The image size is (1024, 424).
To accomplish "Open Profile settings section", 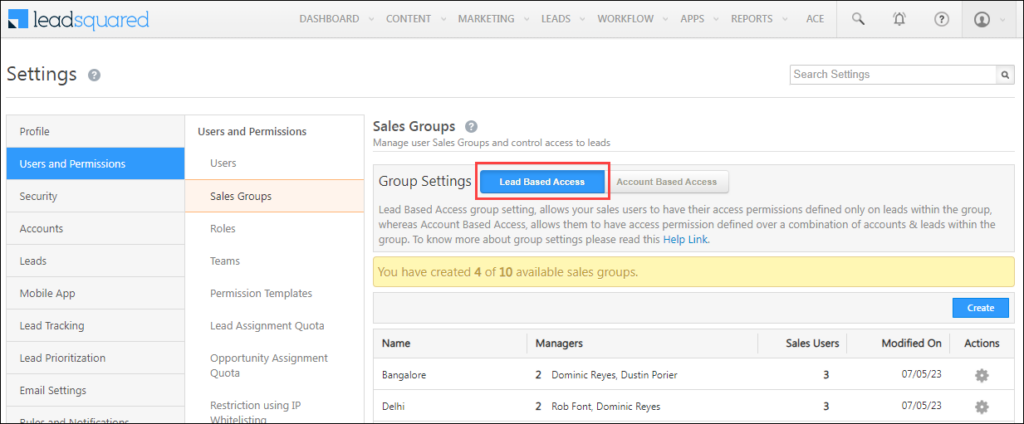I will coord(96,131).
